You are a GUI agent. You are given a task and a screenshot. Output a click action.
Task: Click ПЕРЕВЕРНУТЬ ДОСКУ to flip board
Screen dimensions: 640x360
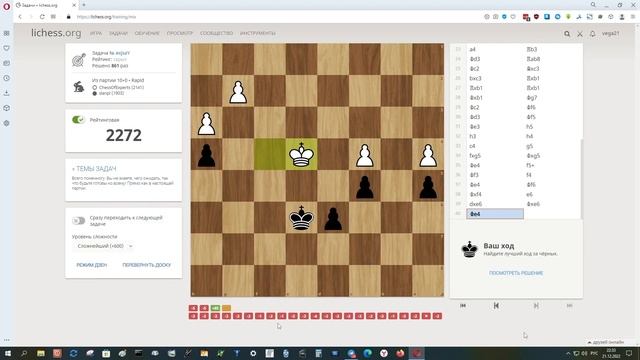point(147,265)
